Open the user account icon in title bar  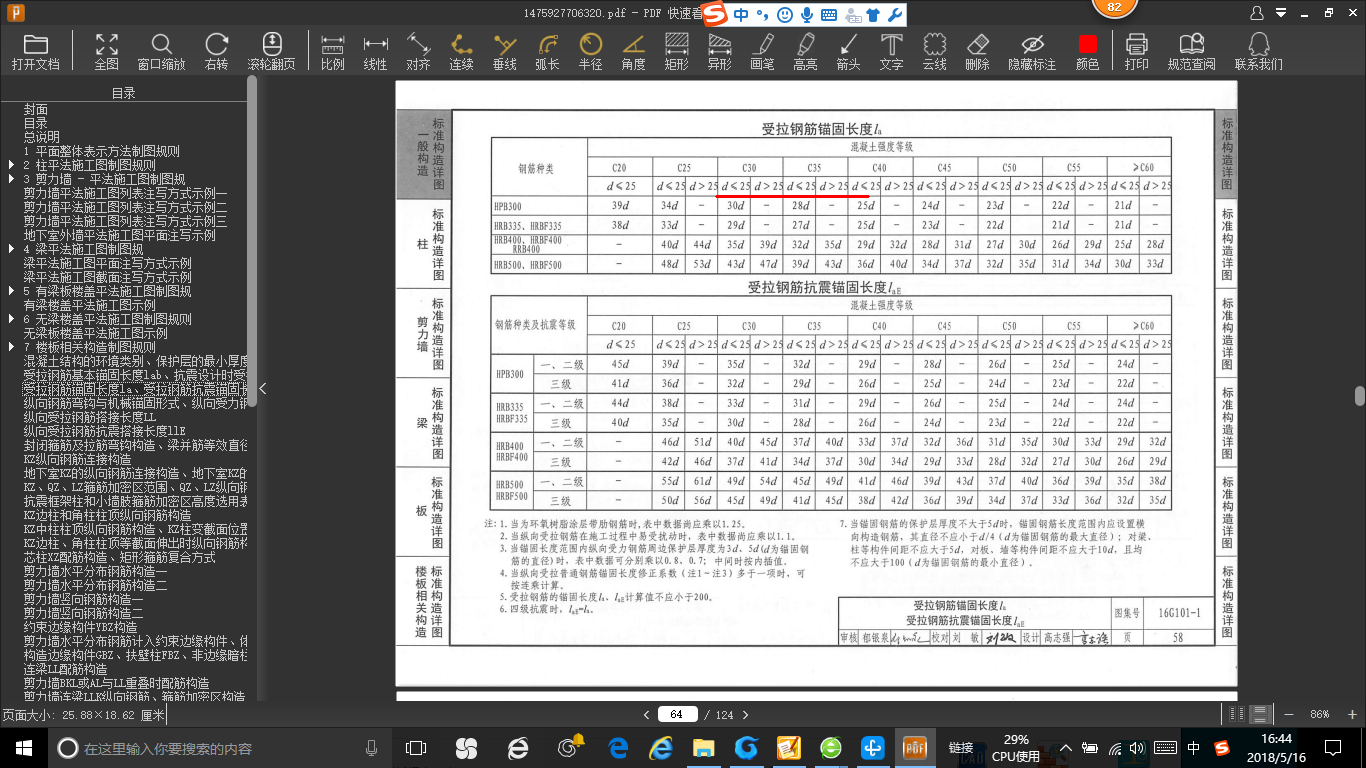(x=1257, y=13)
